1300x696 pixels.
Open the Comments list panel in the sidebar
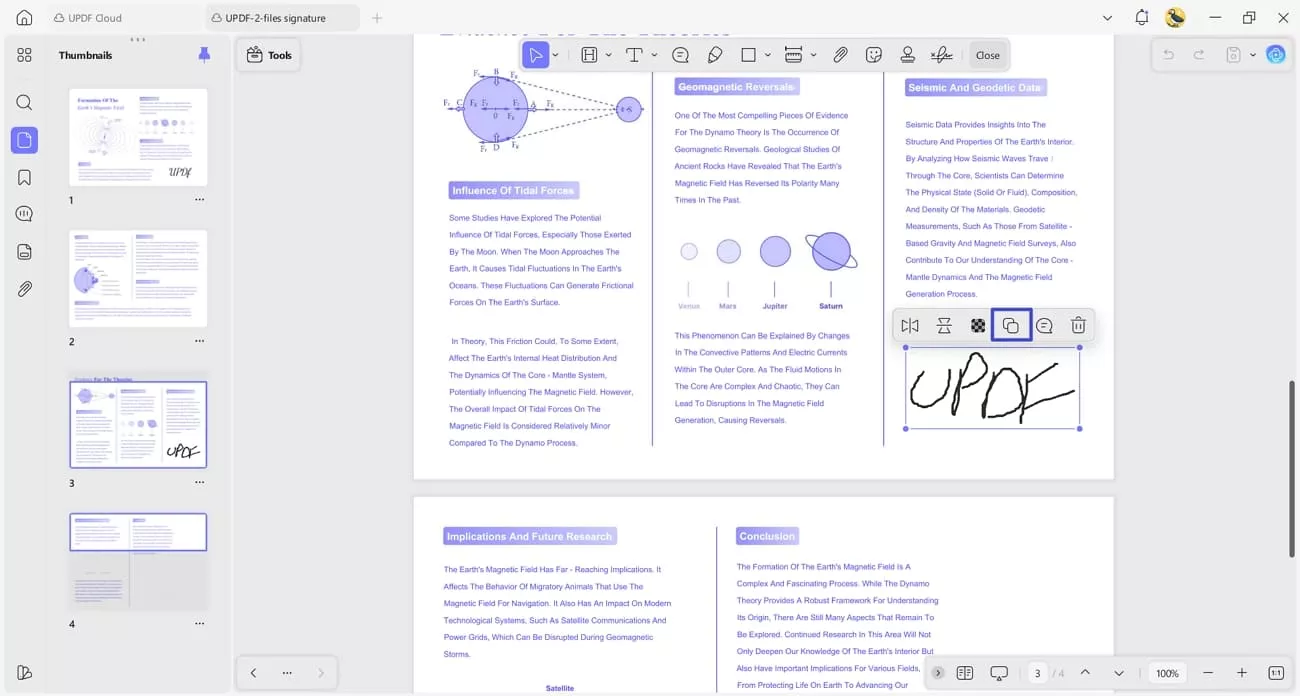pyautogui.click(x=24, y=214)
